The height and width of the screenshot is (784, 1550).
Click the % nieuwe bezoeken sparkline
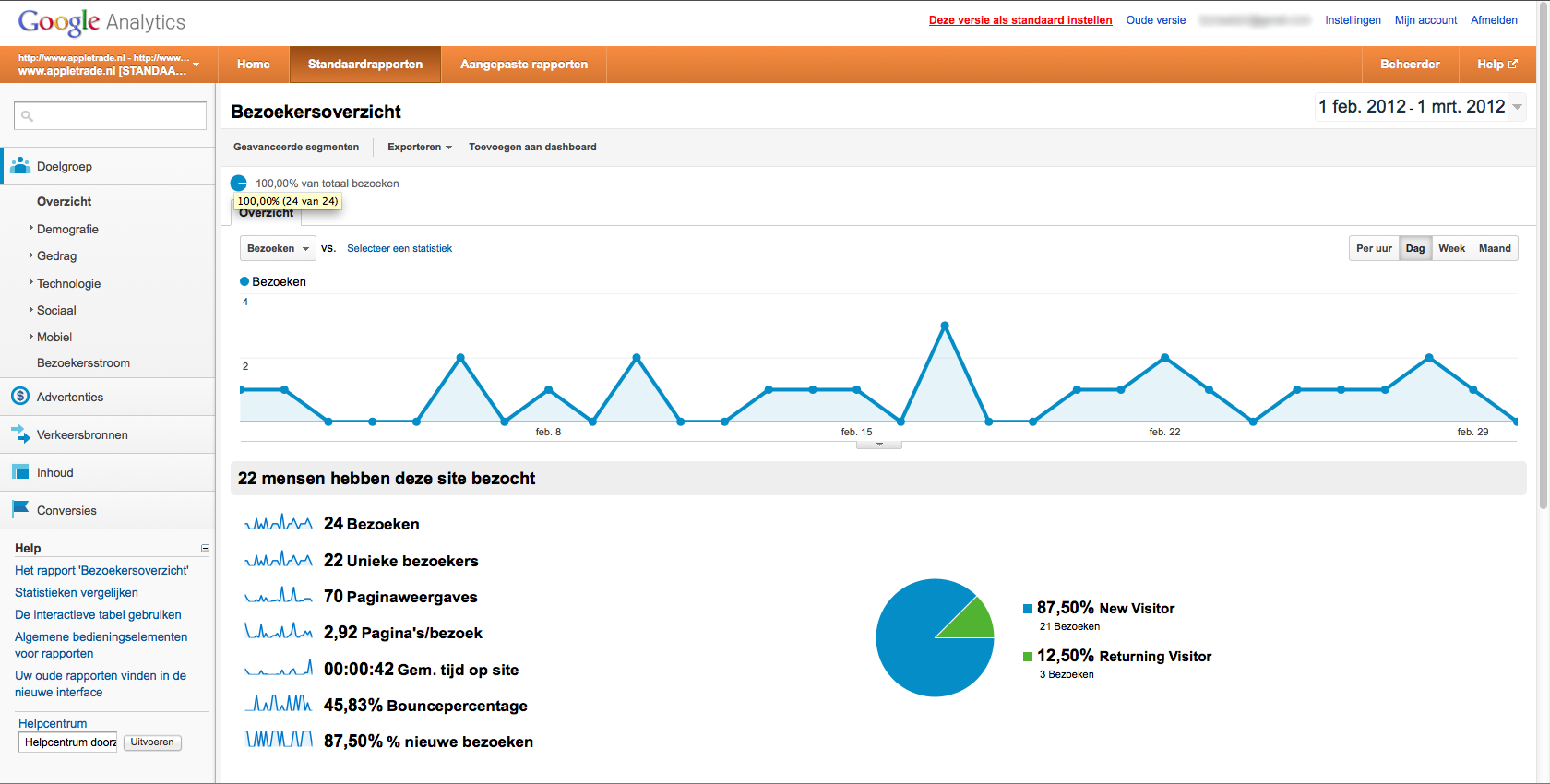point(279,741)
